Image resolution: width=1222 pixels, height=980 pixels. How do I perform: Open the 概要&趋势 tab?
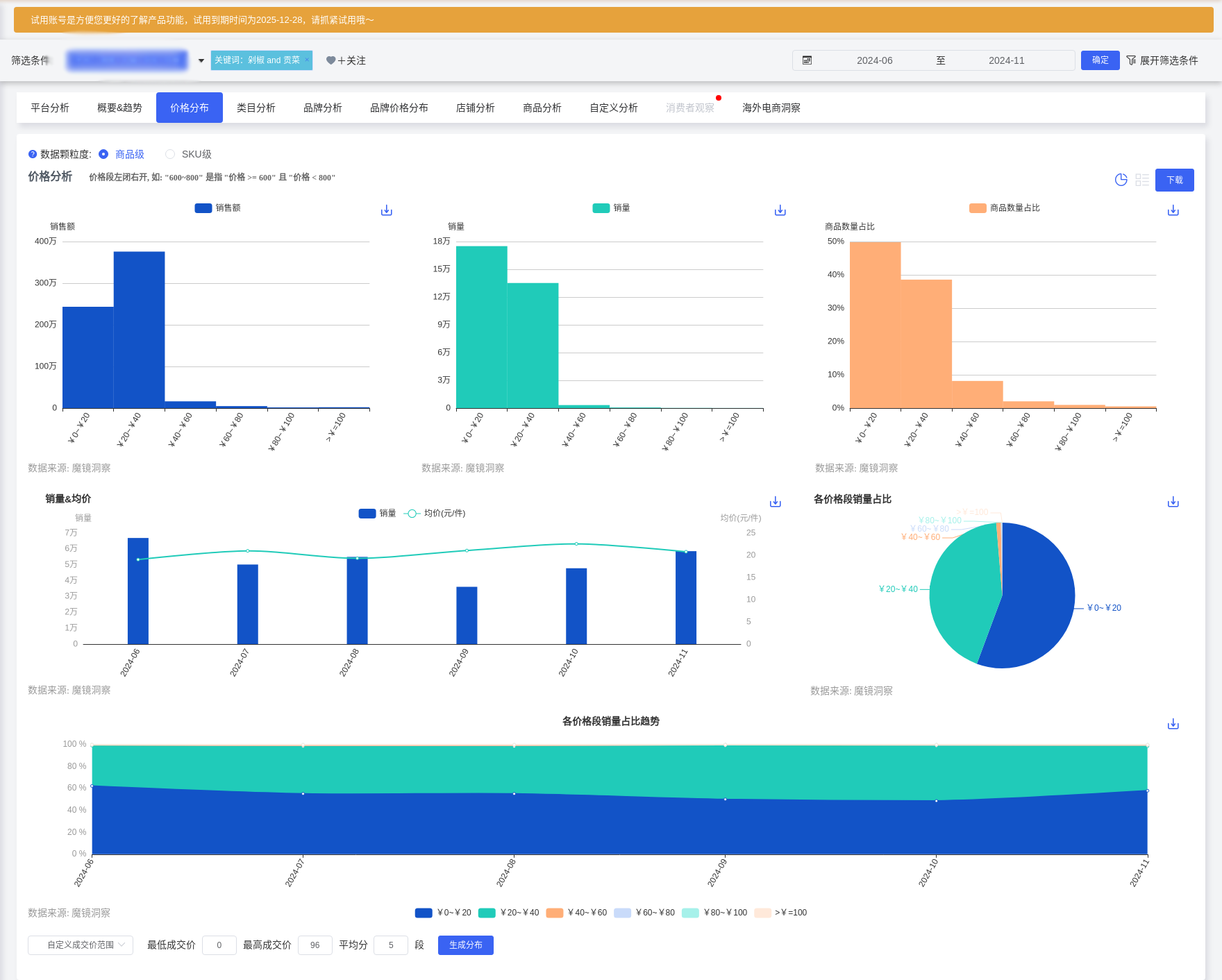pos(119,108)
